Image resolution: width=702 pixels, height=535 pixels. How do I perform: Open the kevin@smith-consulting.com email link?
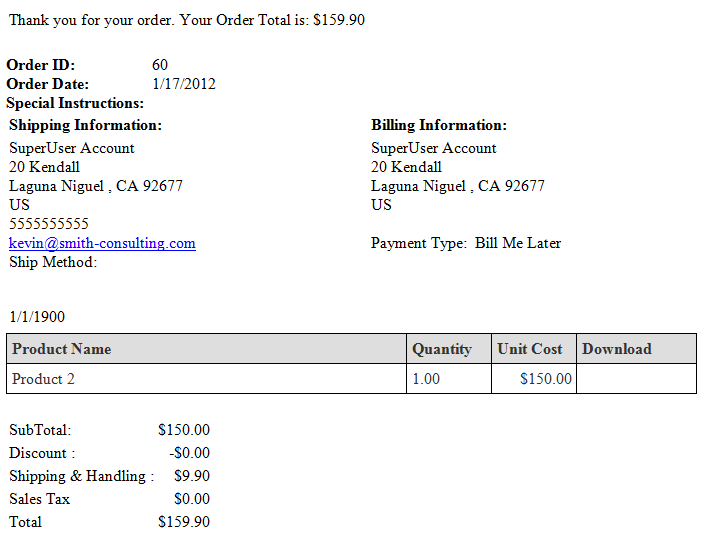(x=102, y=243)
